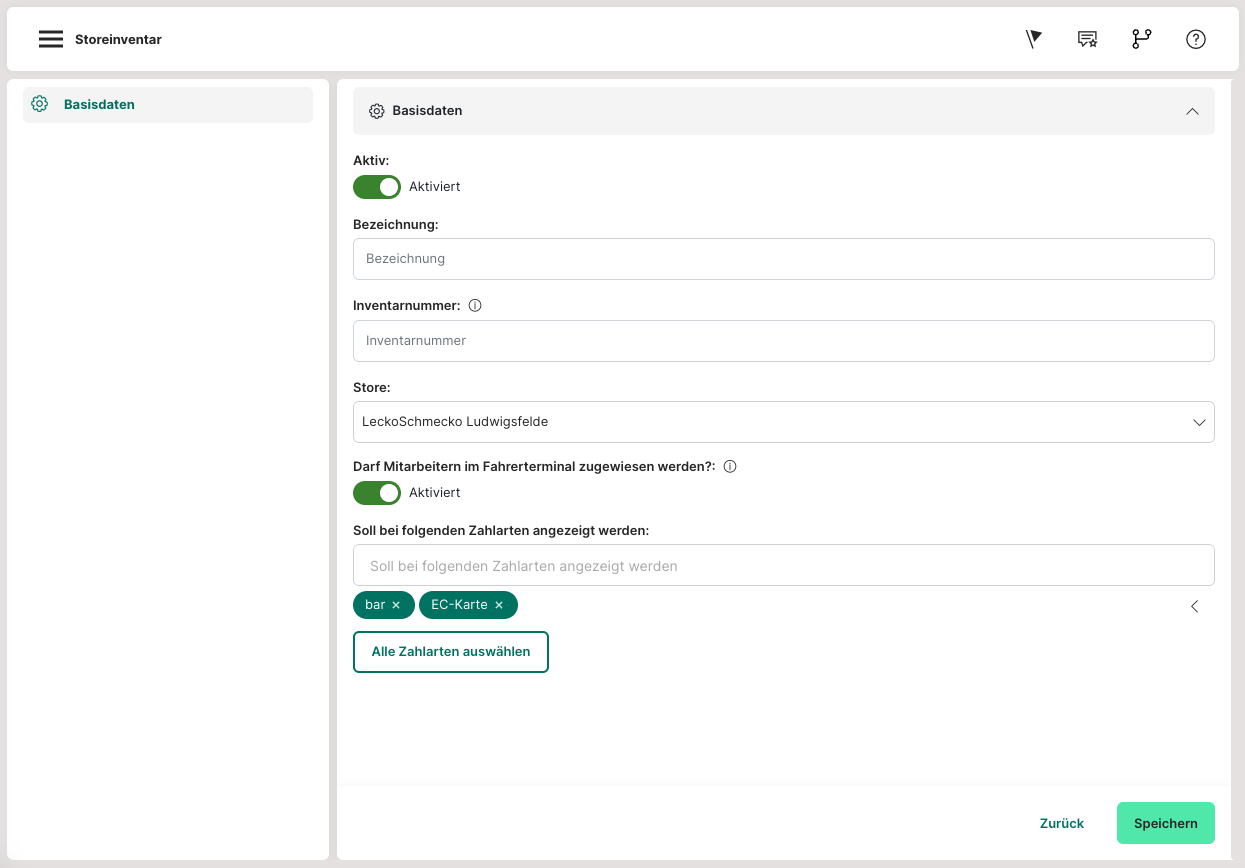The height and width of the screenshot is (868, 1245).
Task: Disable Fahrerterminal employee assignment toggle
Action: click(377, 493)
